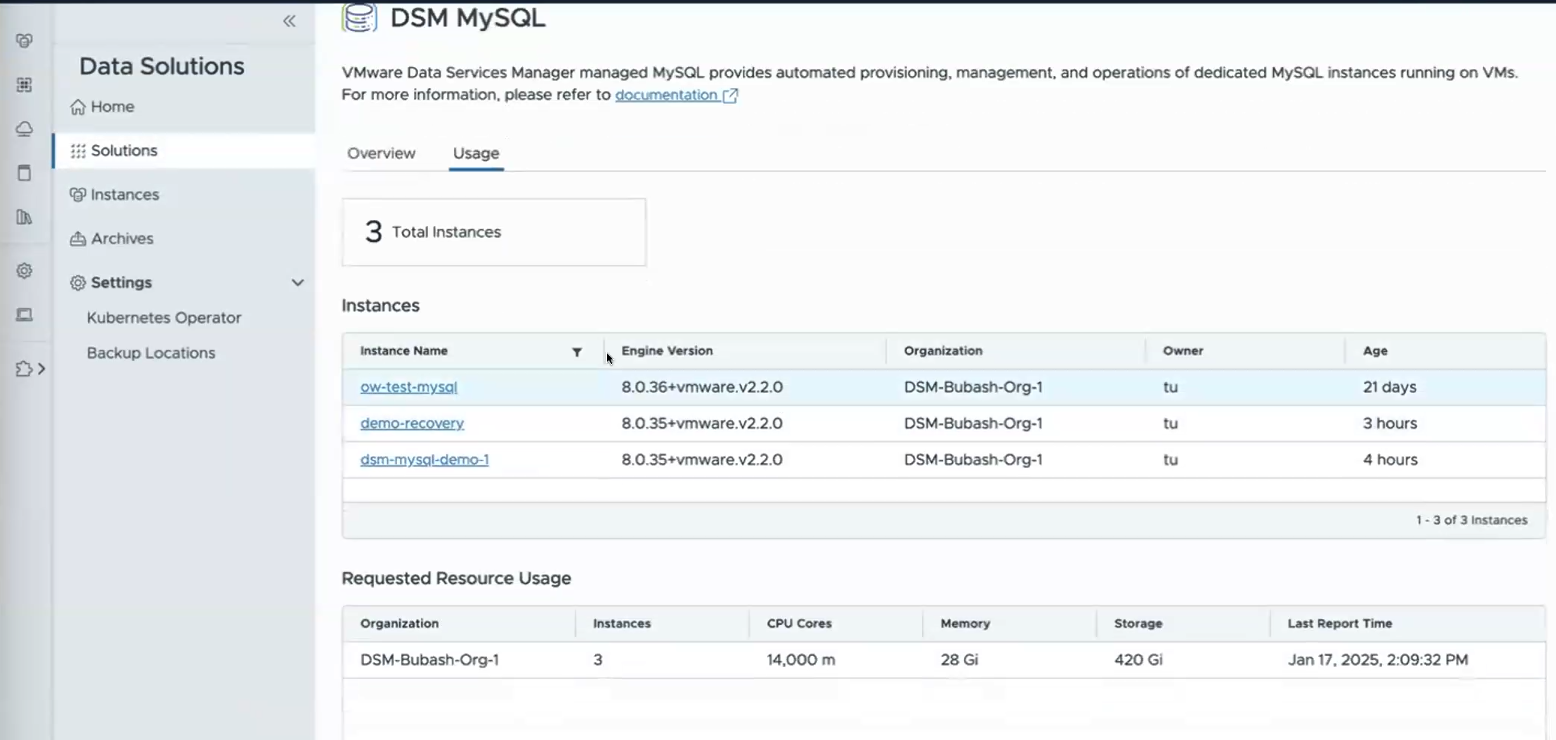
Task: Click the Instance Name column header
Action: [404, 351]
